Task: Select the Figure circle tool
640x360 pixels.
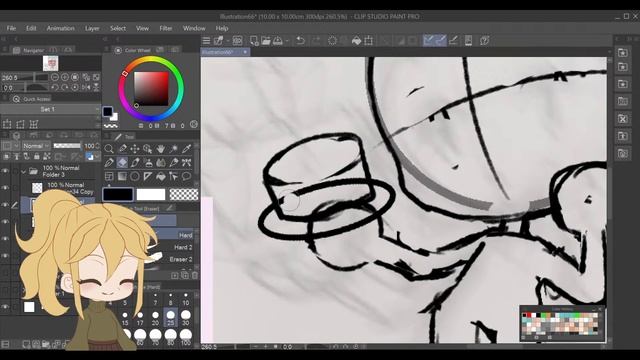Action: (135, 176)
